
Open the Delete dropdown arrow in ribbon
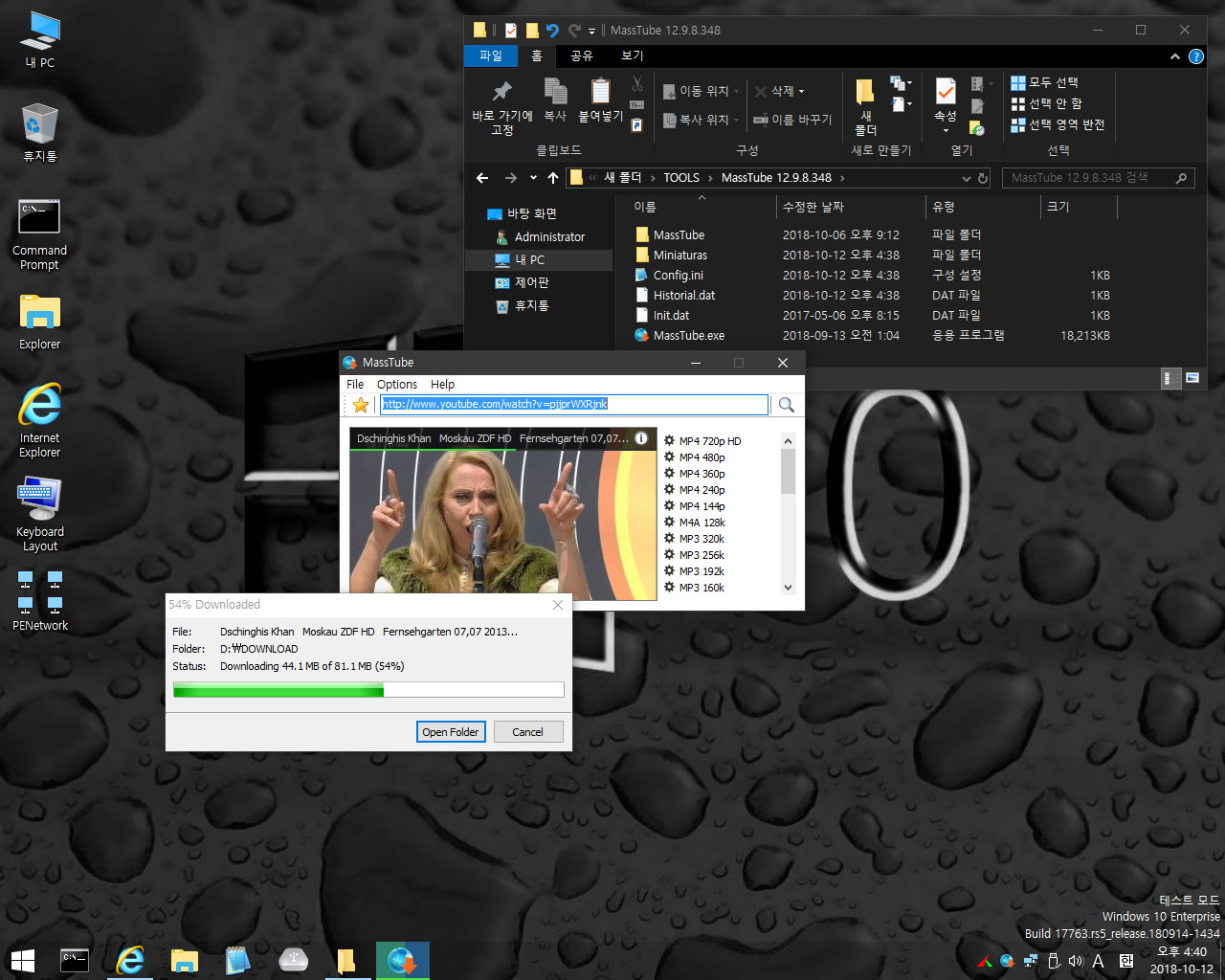(x=801, y=92)
